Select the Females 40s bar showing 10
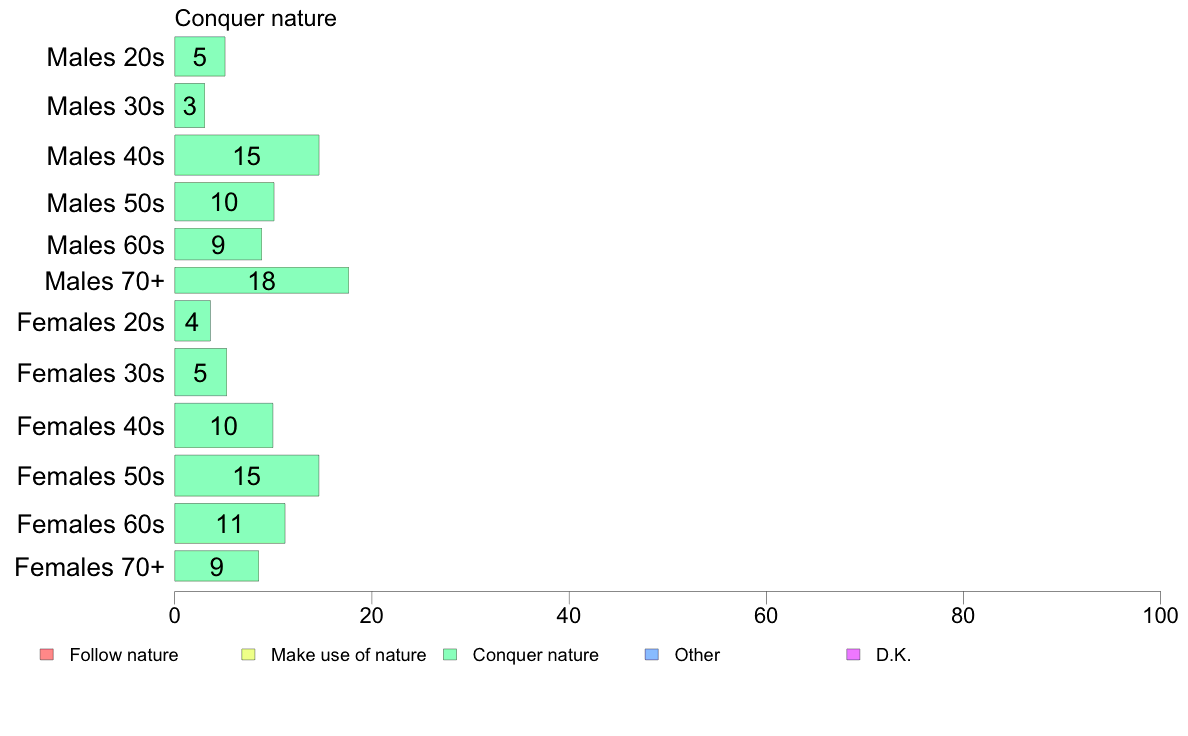 224,425
